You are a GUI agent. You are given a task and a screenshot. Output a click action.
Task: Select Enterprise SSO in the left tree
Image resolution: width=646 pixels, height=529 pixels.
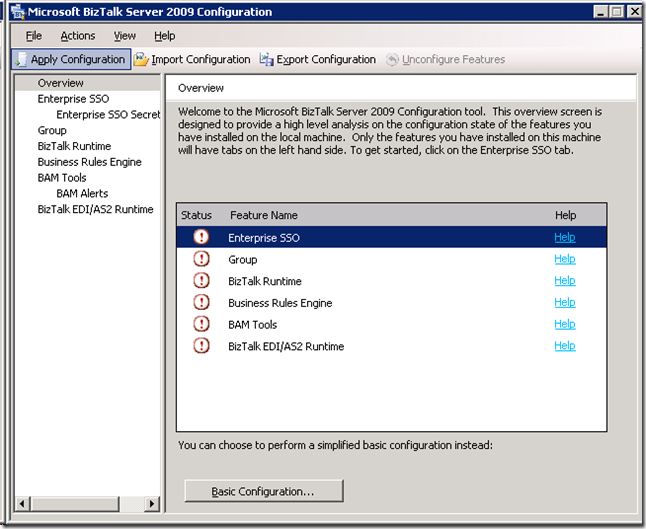(73, 99)
